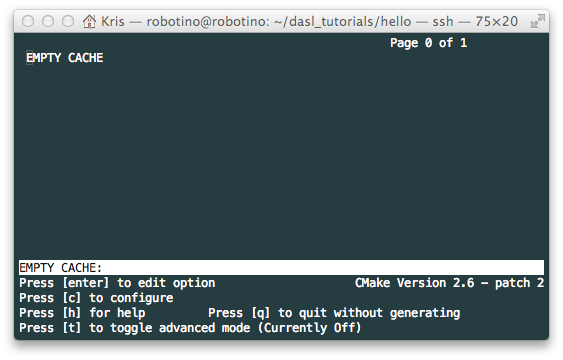Click 'to edit option' text
Image resolution: width=563 pixels, height=360 pixels.
[166, 283]
